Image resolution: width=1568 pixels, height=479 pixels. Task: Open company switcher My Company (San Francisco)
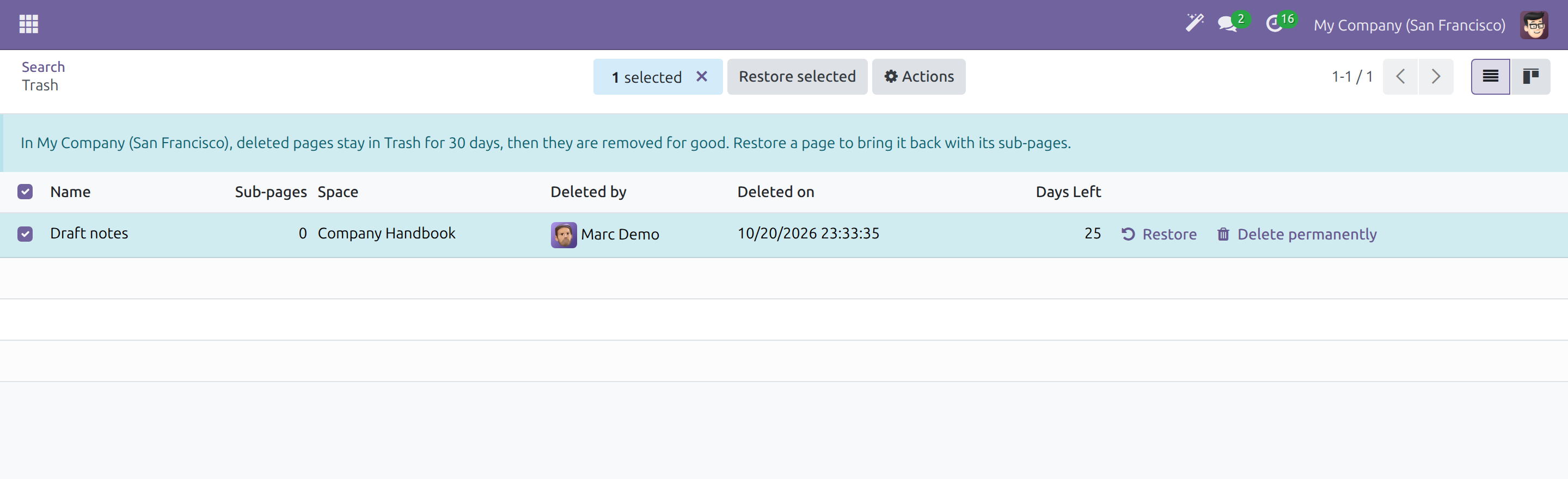pyautogui.click(x=1409, y=25)
